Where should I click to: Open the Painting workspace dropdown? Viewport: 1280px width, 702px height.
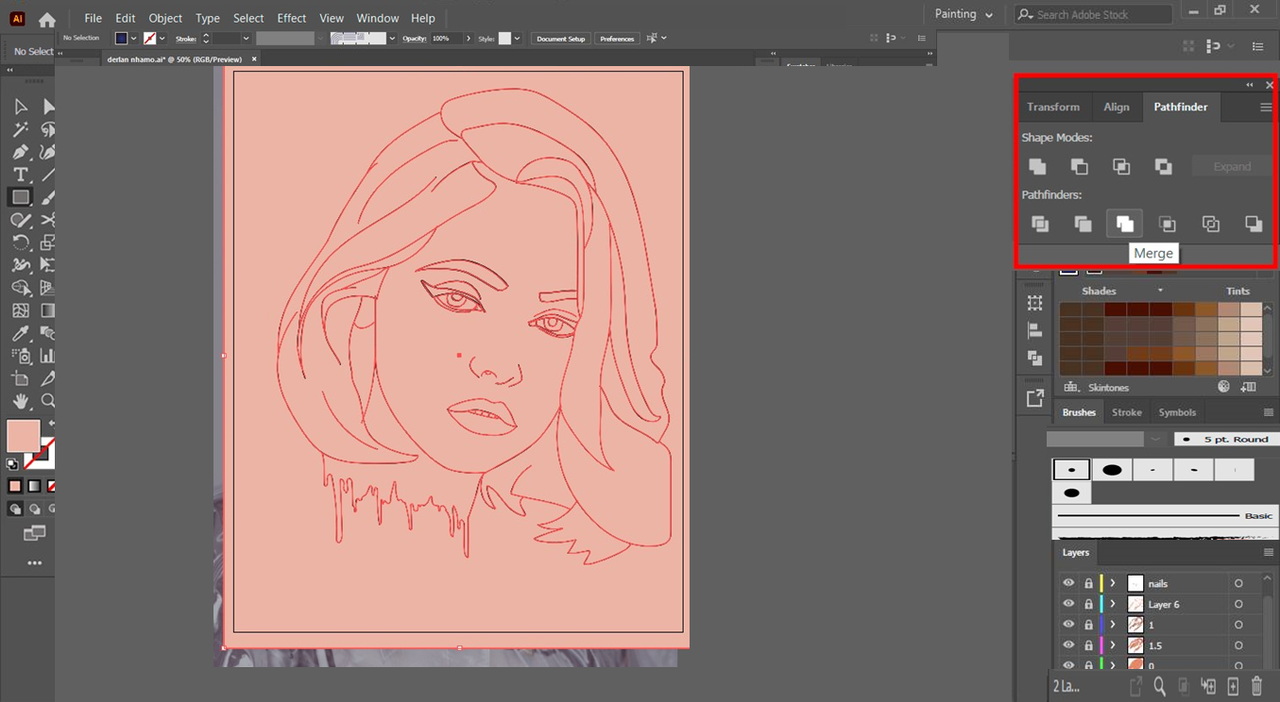tap(963, 15)
